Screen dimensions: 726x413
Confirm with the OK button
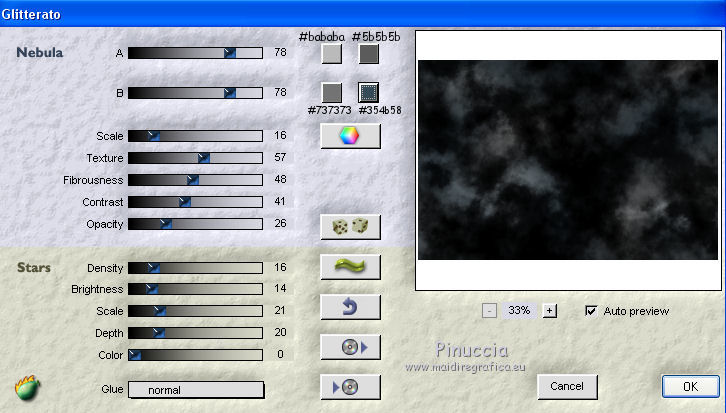click(690, 387)
